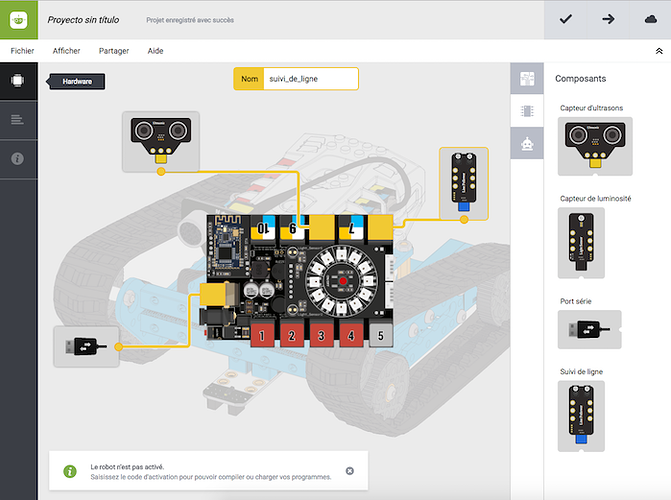Click the LED ring on the board
Image resolution: width=671 pixels, height=500 pixels.
click(x=342, y=281)
